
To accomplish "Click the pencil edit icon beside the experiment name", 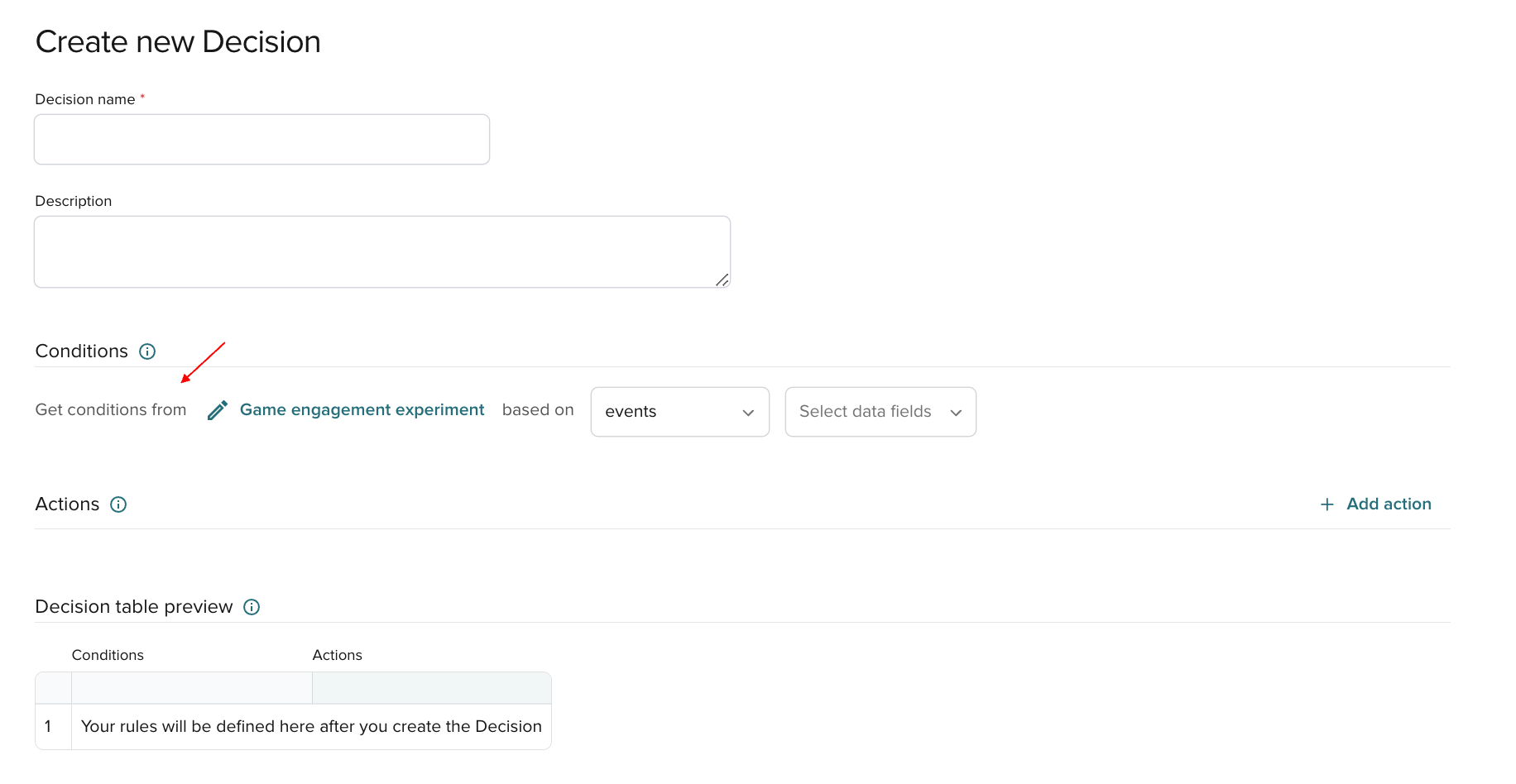I will (218, 411).
